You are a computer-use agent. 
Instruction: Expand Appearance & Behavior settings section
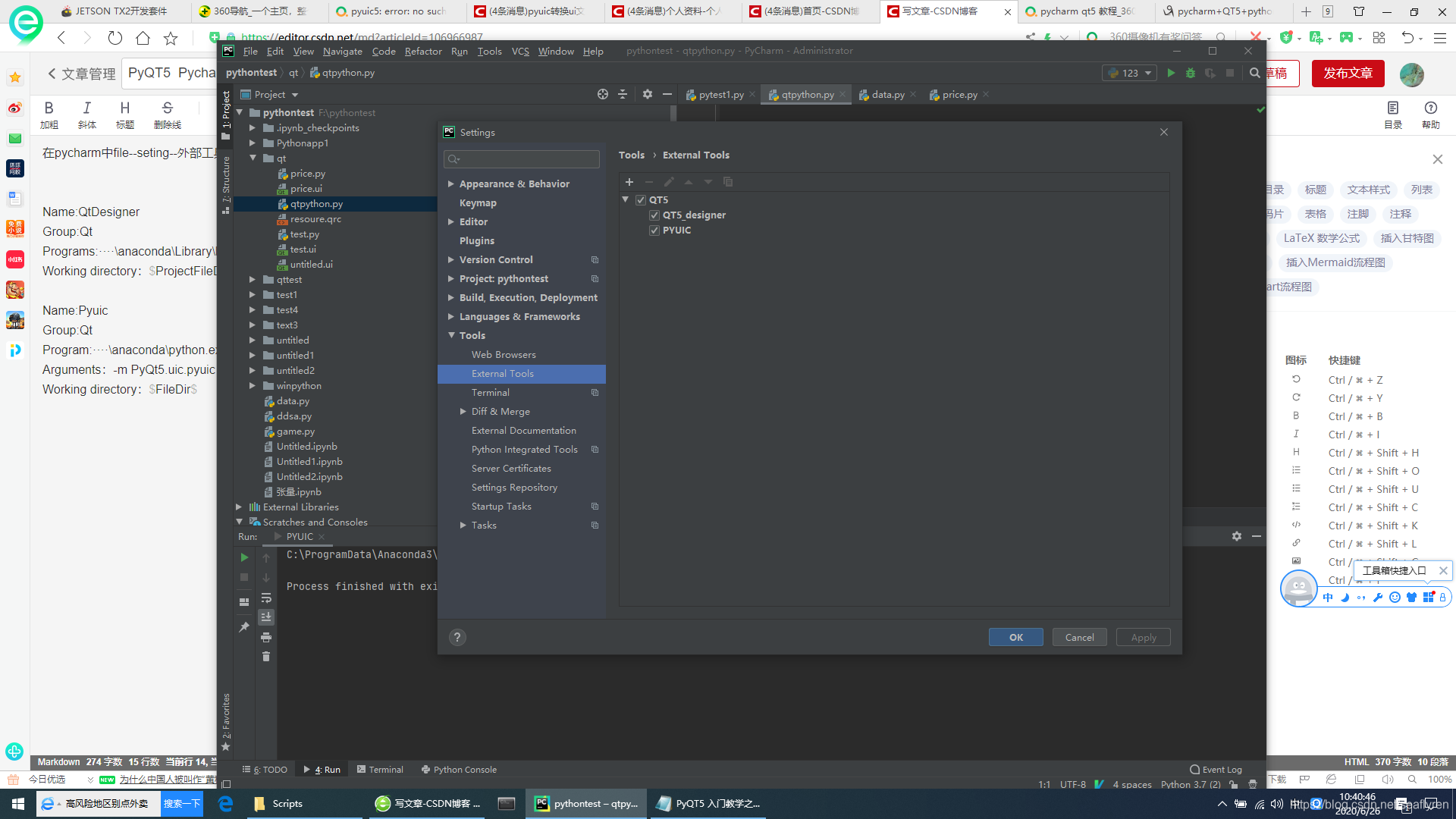tap(451, 184)
